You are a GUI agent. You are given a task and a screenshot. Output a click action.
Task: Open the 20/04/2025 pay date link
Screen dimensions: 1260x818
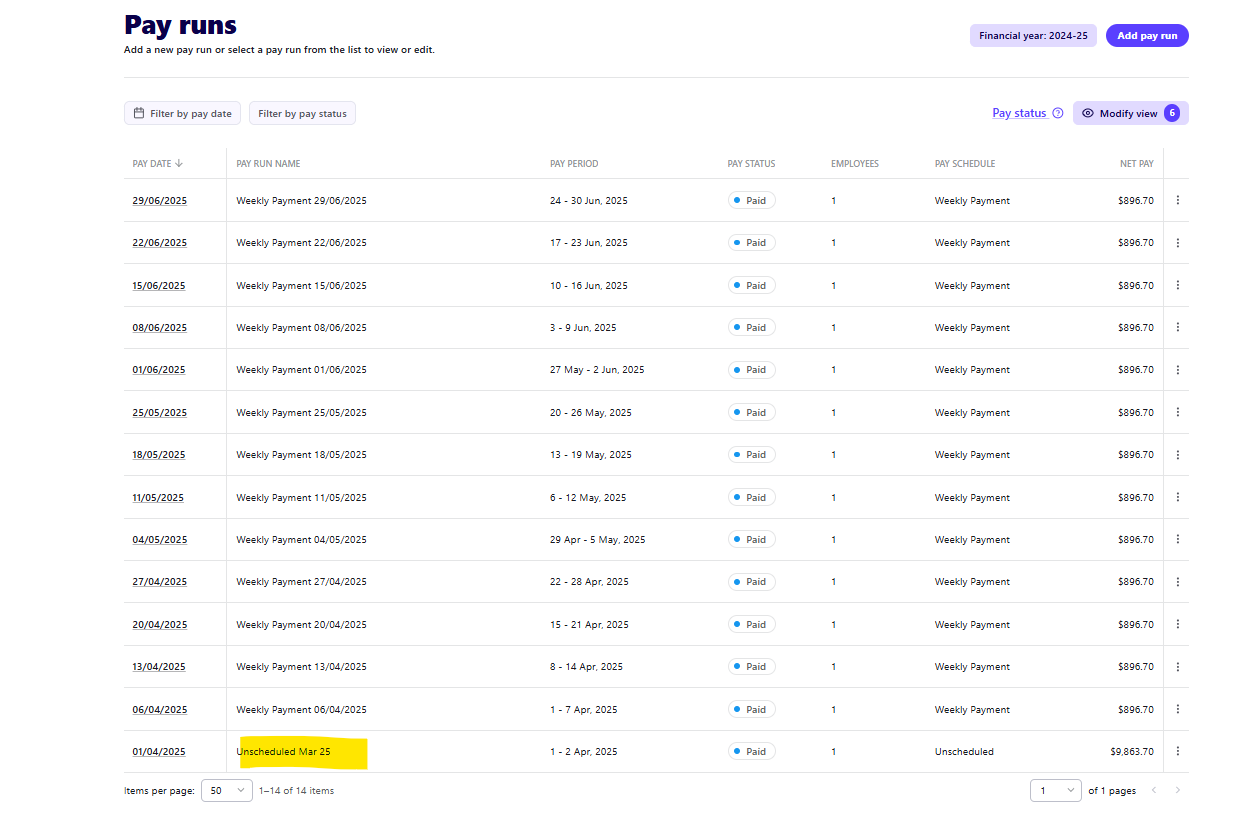159,624
